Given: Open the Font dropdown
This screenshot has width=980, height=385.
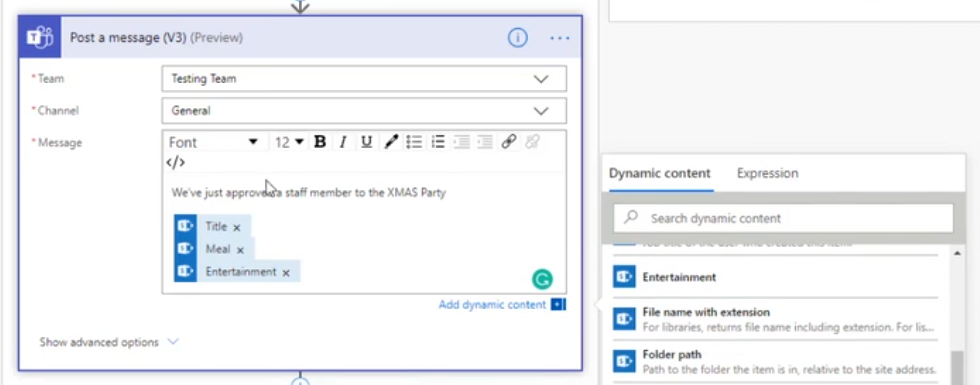Looking at the screenshot, I should pyautogui.click(x=213, y=142).
